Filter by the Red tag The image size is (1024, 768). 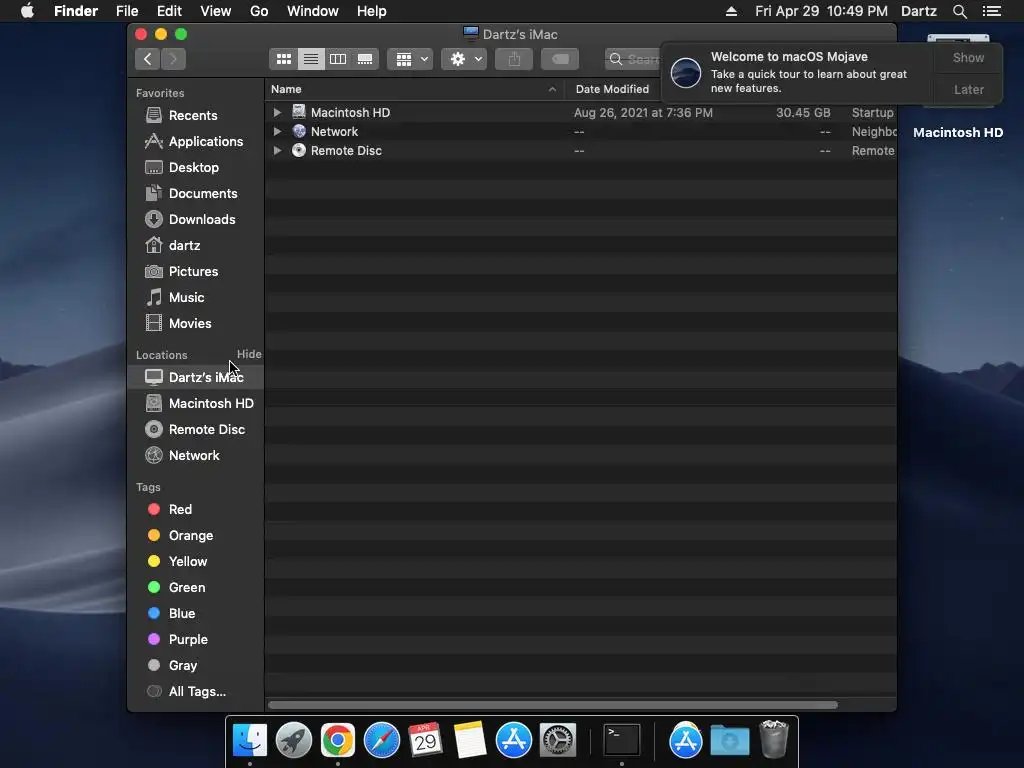click(180, 509)
